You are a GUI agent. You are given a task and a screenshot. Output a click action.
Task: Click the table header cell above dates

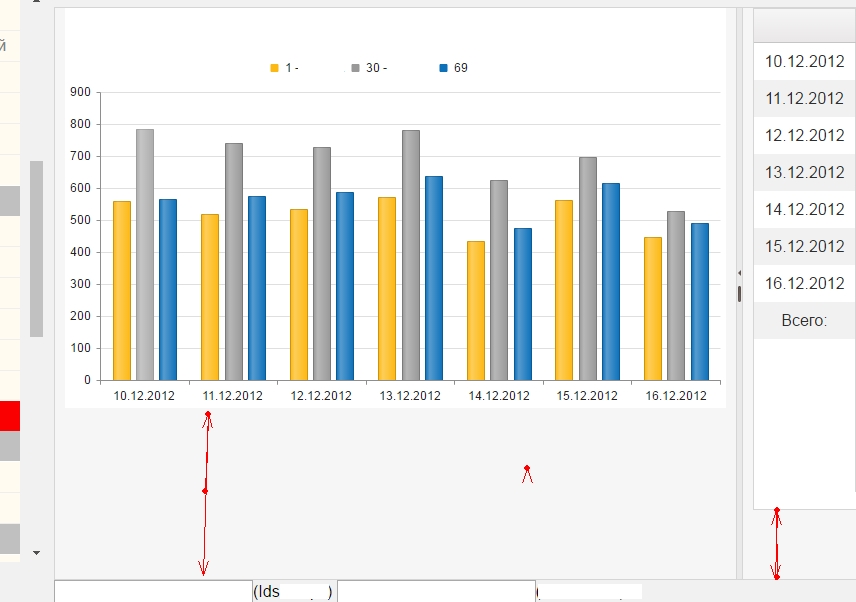[804, 26]
